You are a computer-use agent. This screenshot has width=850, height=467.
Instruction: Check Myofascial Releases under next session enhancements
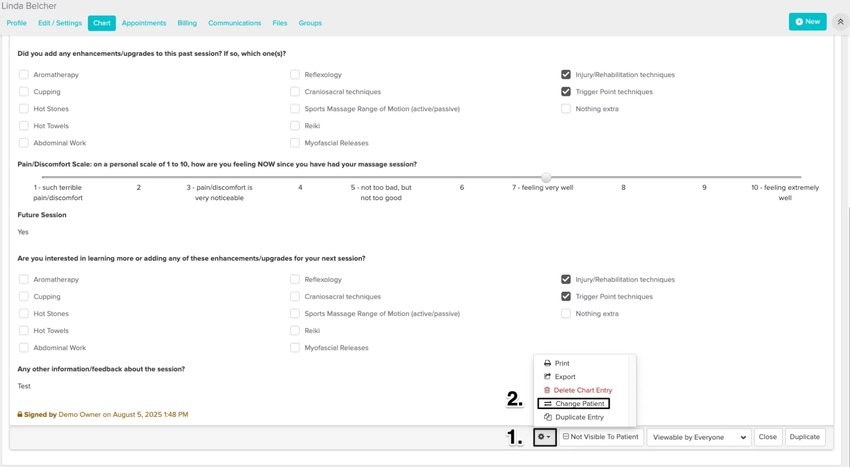(295, 348)
